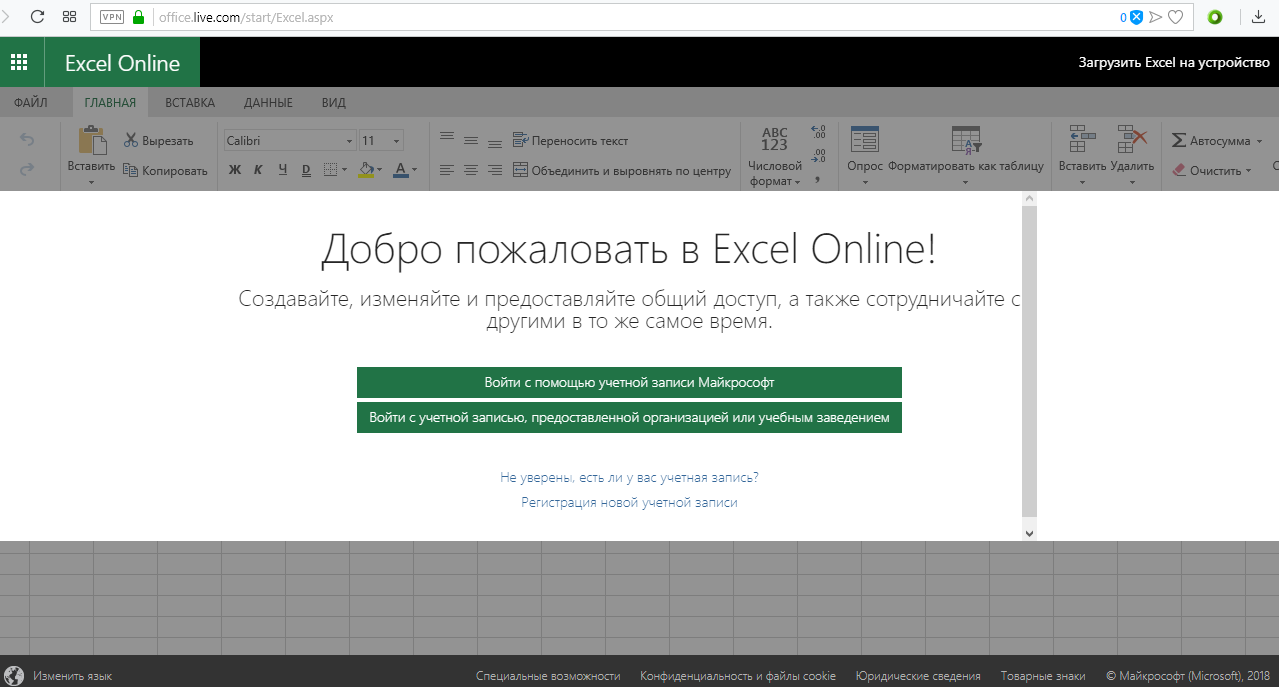
Task: Expand the borders dropdown arrow
Action: coord(344,170)
